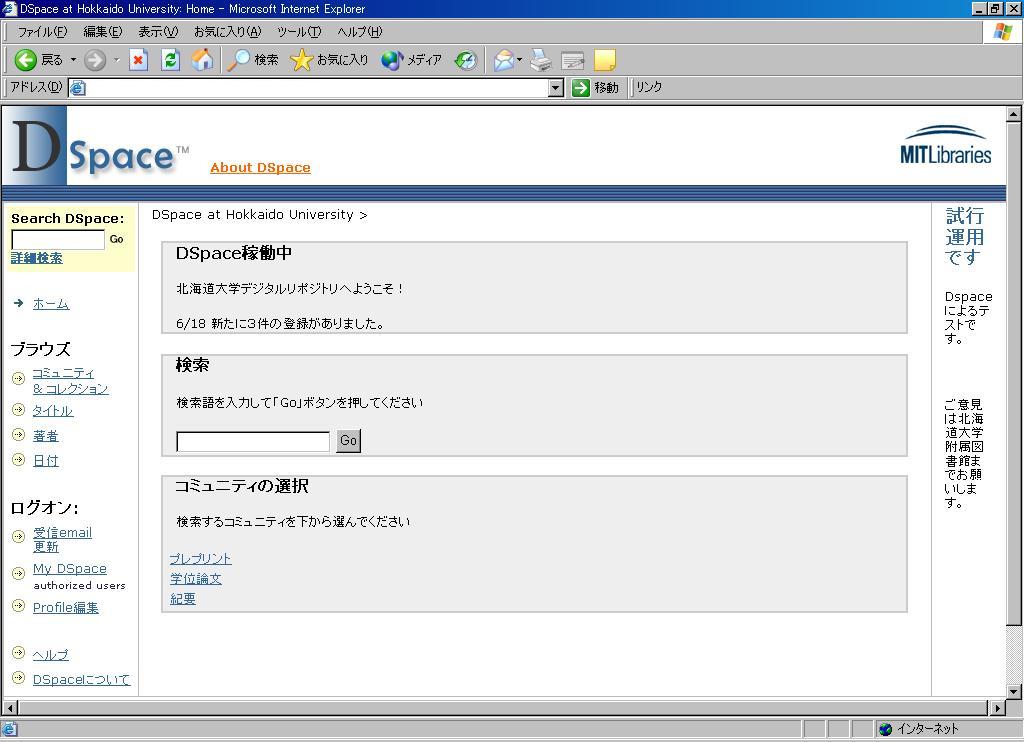Print the page with printer icon
This screenshot has height=742, width=1024.
point(541,60)
